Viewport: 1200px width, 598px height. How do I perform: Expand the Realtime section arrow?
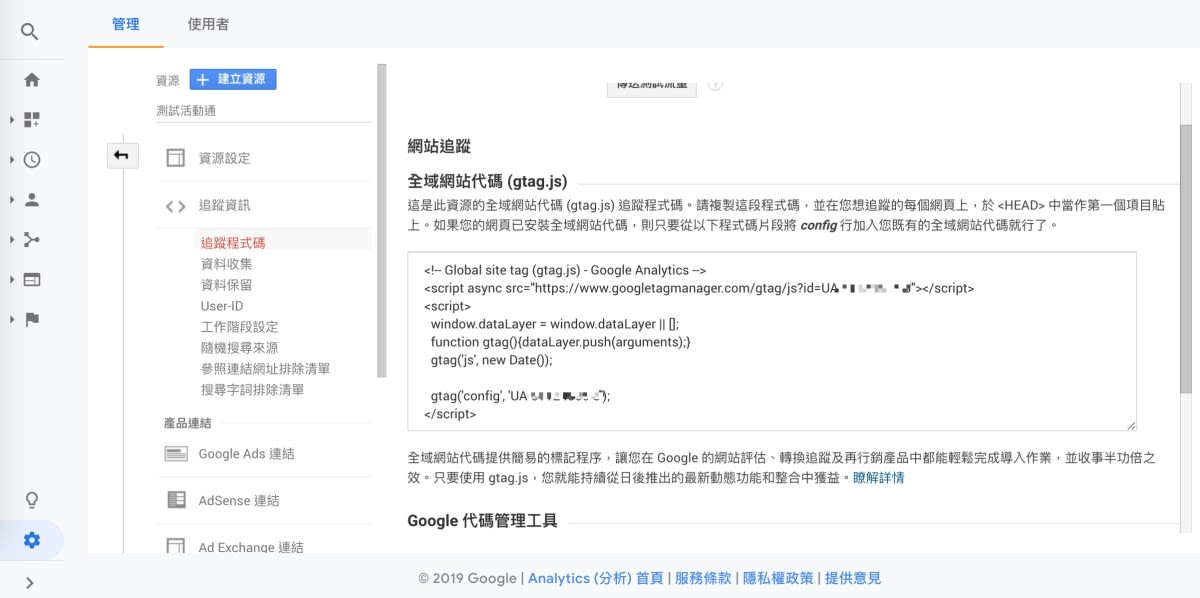(12, 160)
